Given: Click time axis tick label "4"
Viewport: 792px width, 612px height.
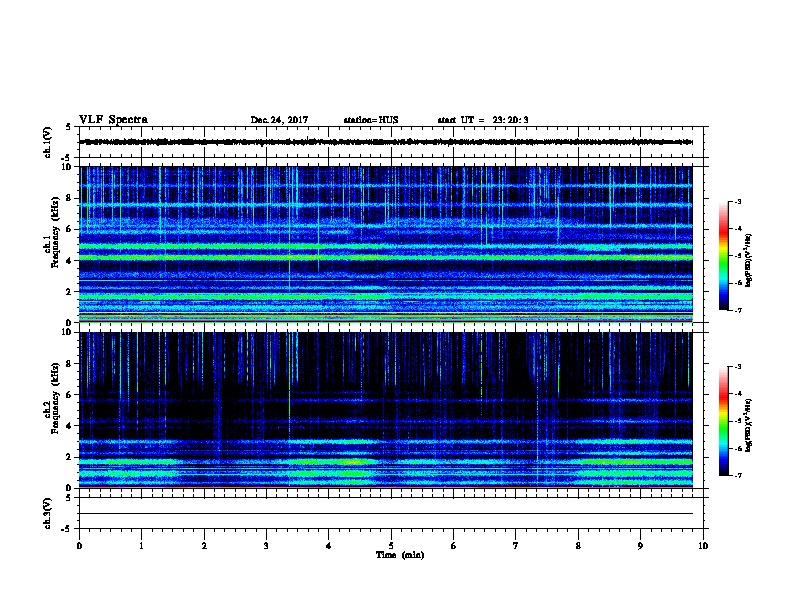Looking at the screenshot, I should (329, 546).
